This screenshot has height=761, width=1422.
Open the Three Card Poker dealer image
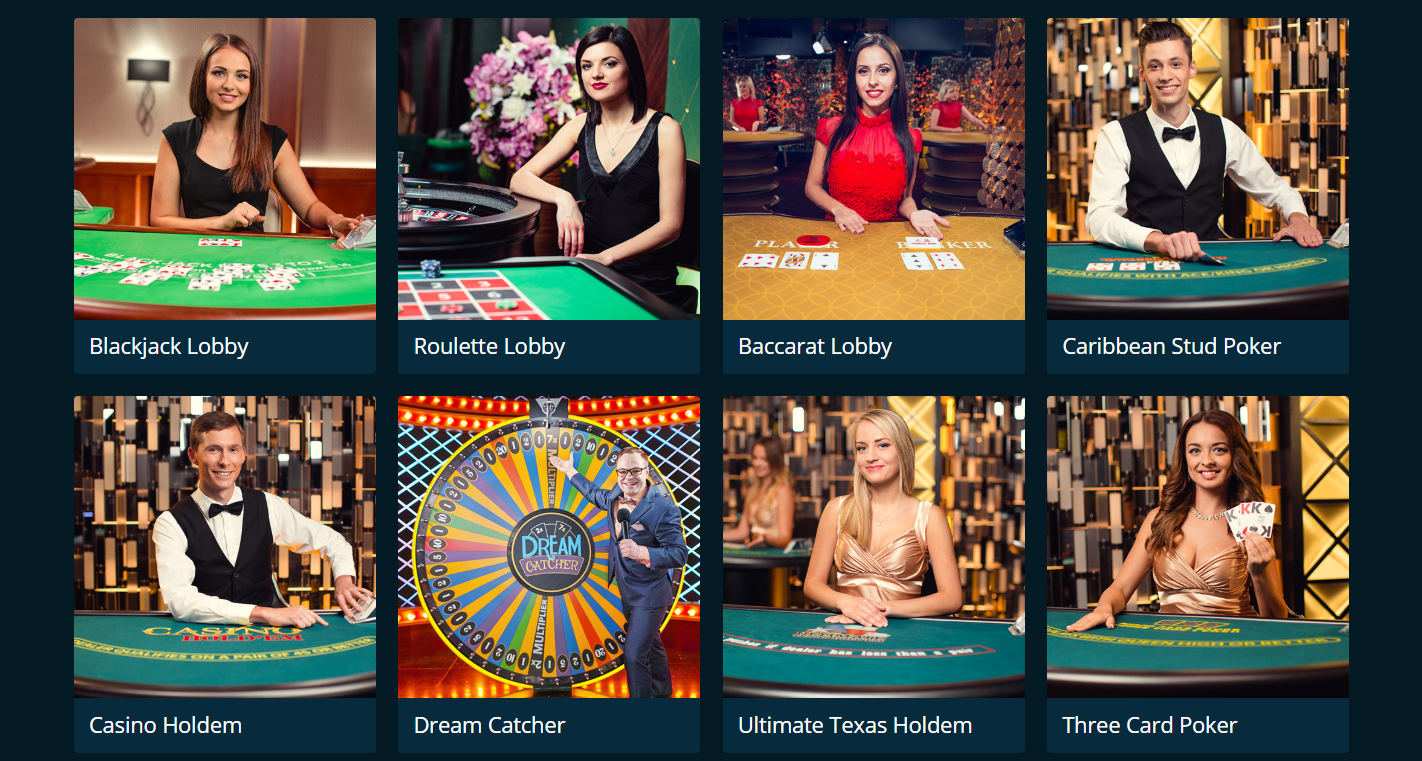coord(1198,547)
